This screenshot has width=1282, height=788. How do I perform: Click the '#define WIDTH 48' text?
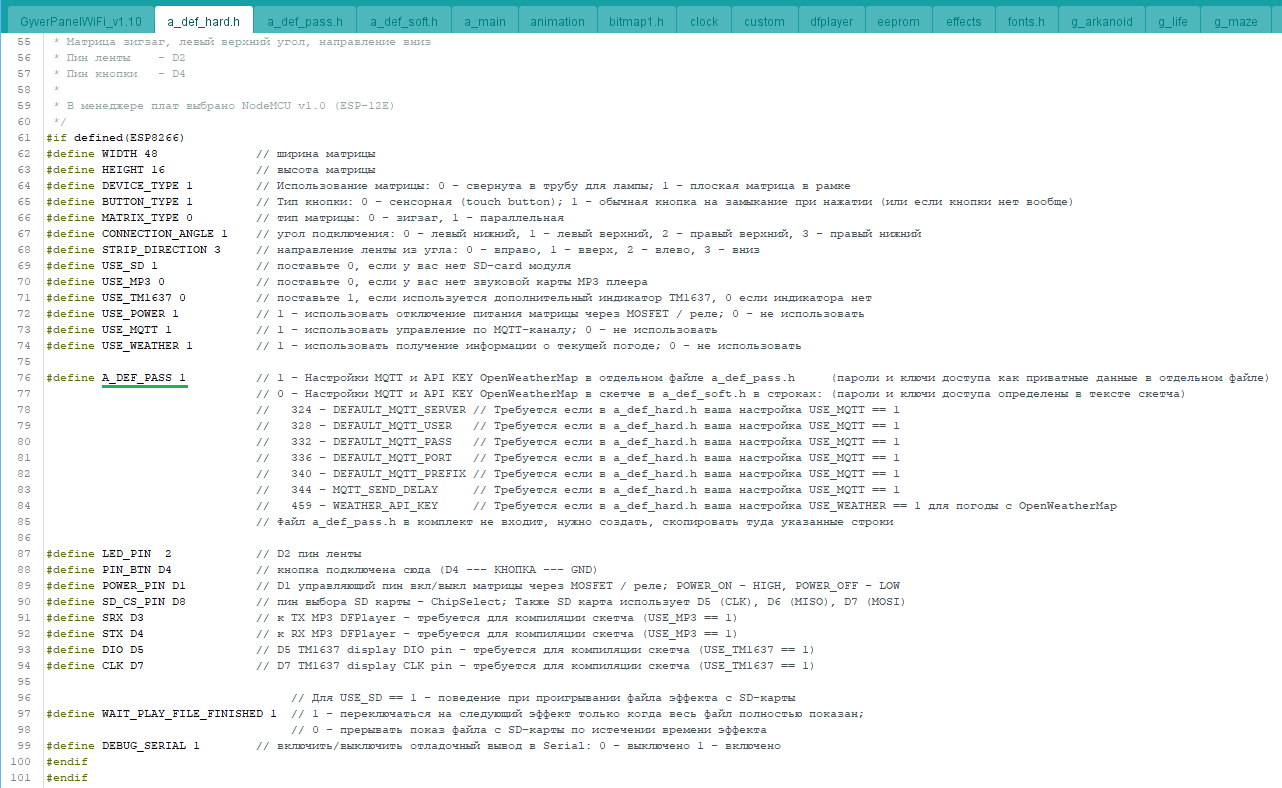(x=102, y=154)
